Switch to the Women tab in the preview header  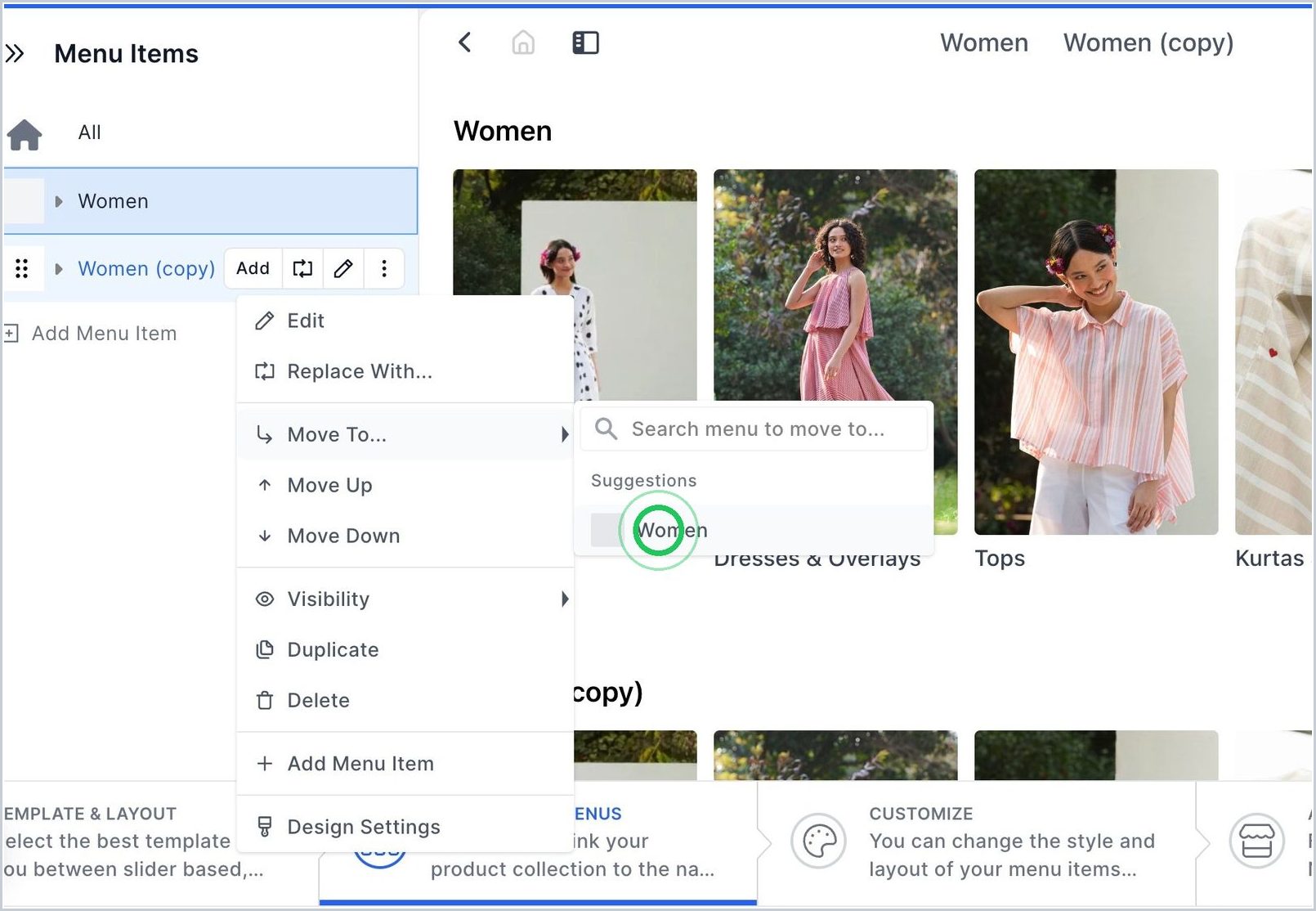point(984,43)
